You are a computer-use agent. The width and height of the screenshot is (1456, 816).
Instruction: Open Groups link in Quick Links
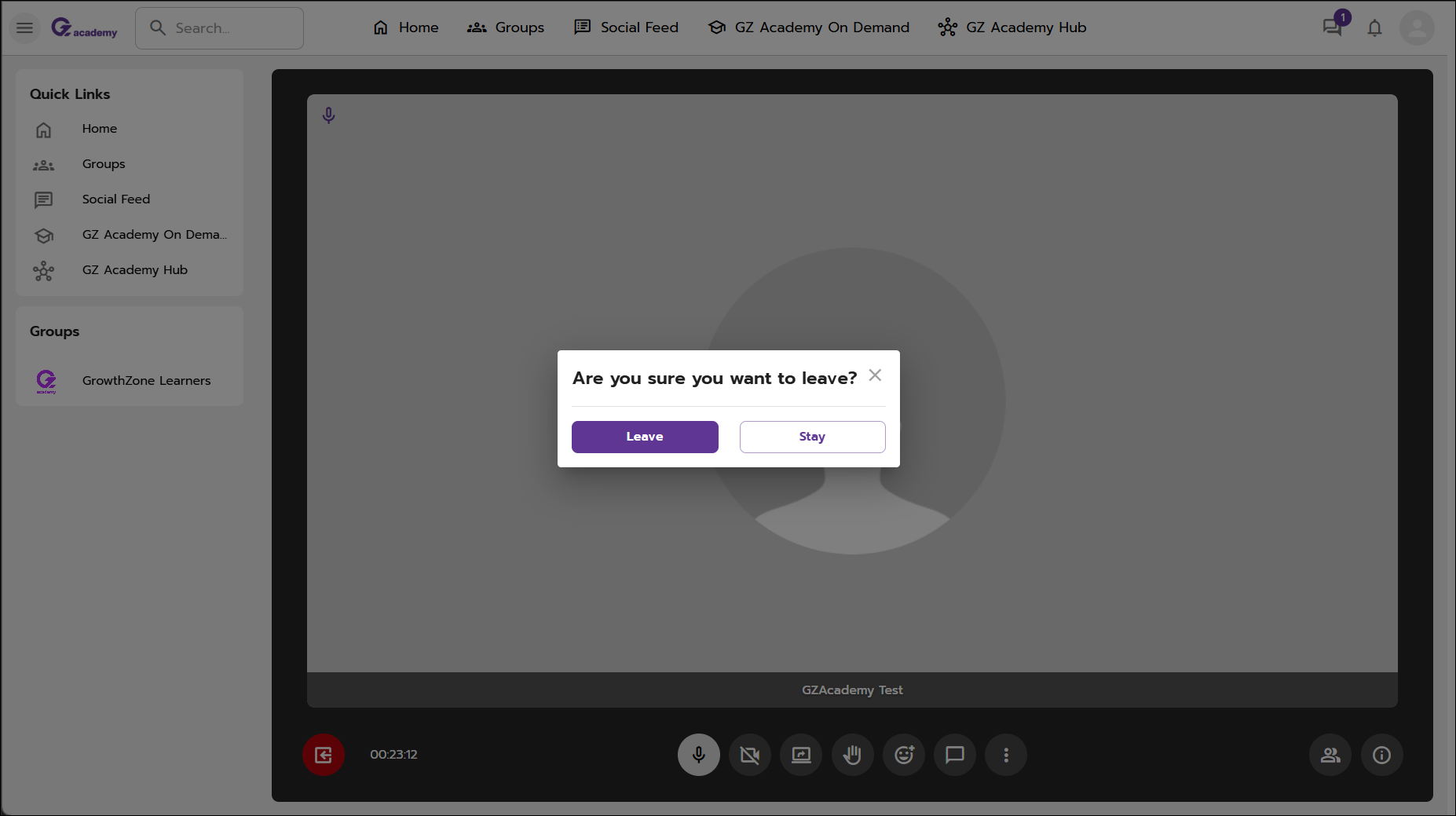click(x=104, y=164)
